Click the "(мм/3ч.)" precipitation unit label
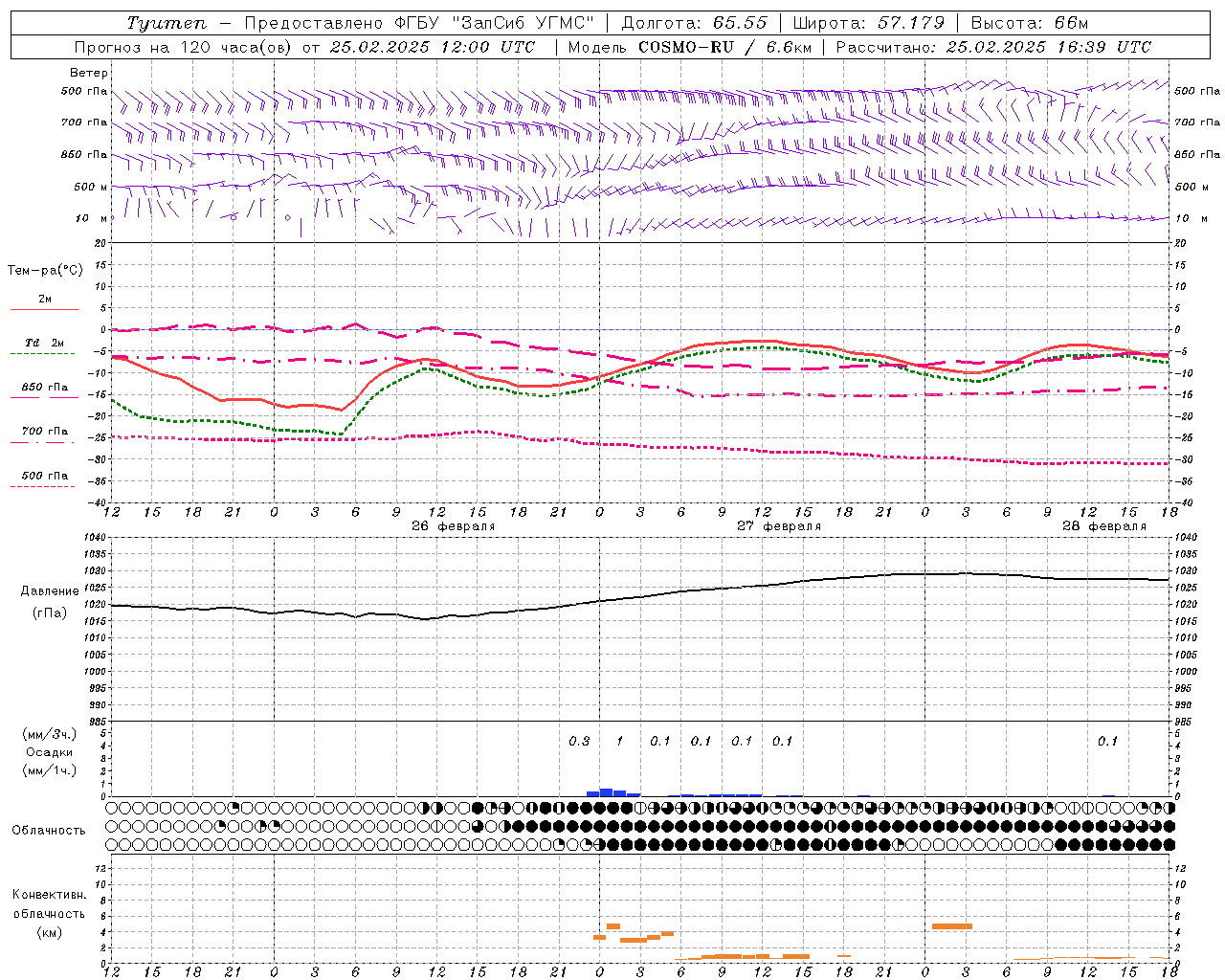The height and width of the screenshot is (980, 1225). tap(50, 734)
